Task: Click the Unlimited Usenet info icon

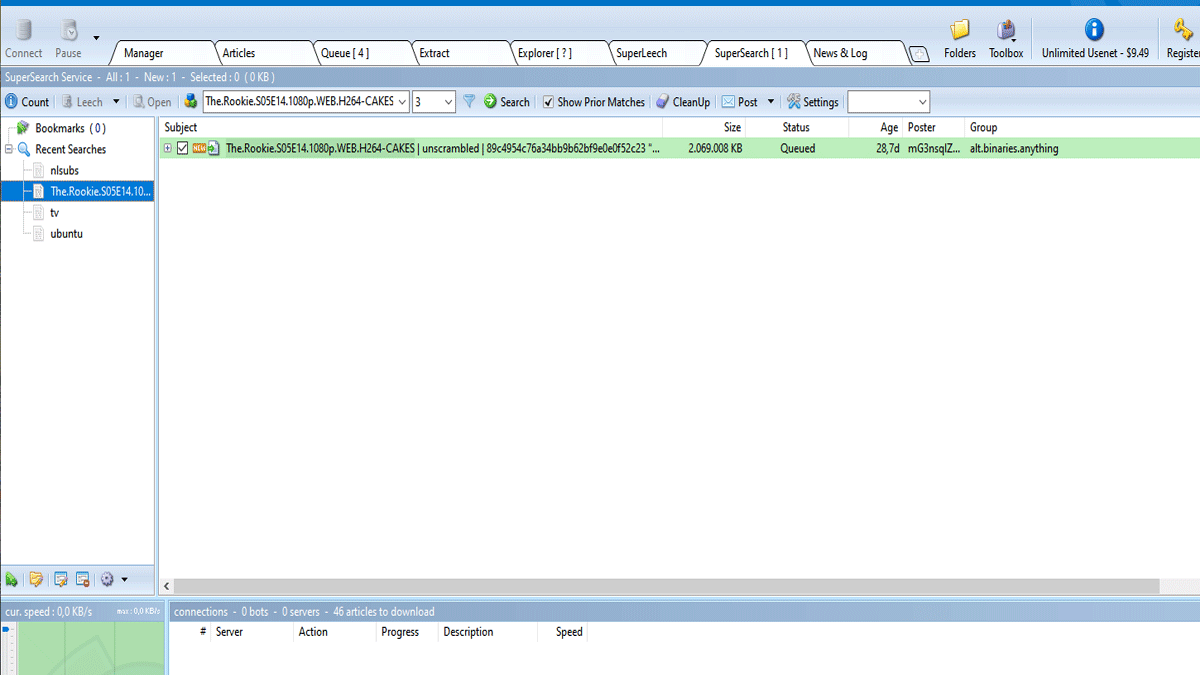Action: [x=1095, y=31]
